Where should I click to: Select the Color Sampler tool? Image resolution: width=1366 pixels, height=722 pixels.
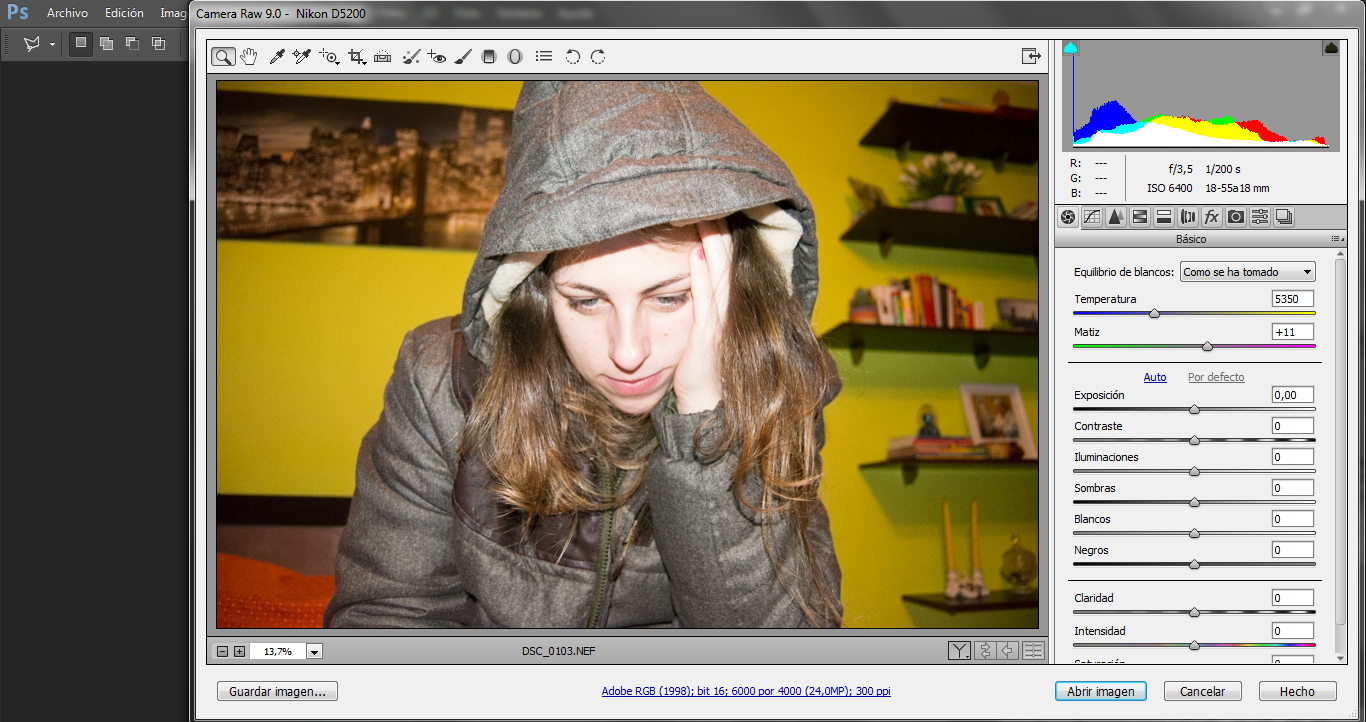tap(302, 57)
